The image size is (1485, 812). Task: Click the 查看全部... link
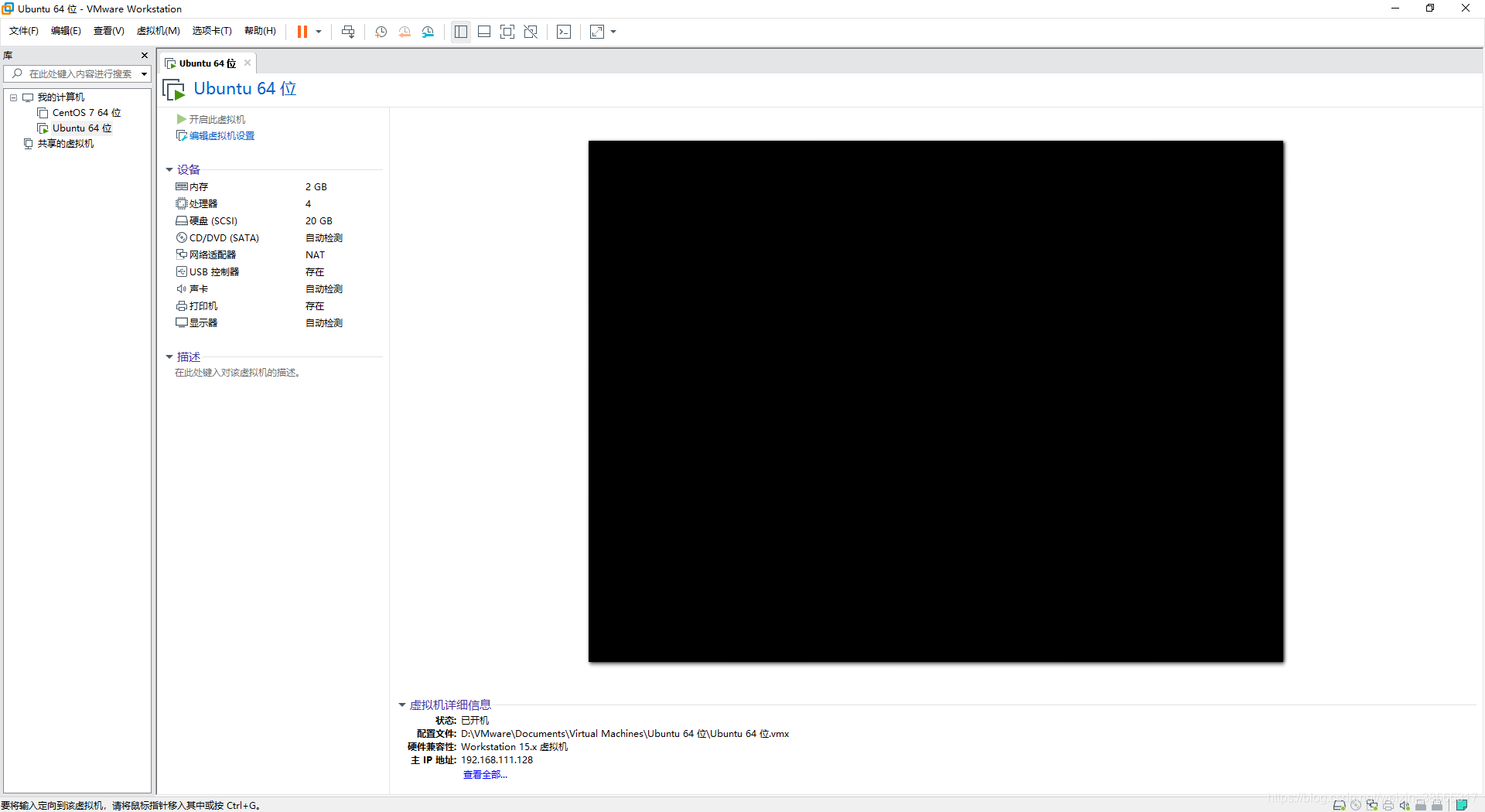(x=485, y=774)
